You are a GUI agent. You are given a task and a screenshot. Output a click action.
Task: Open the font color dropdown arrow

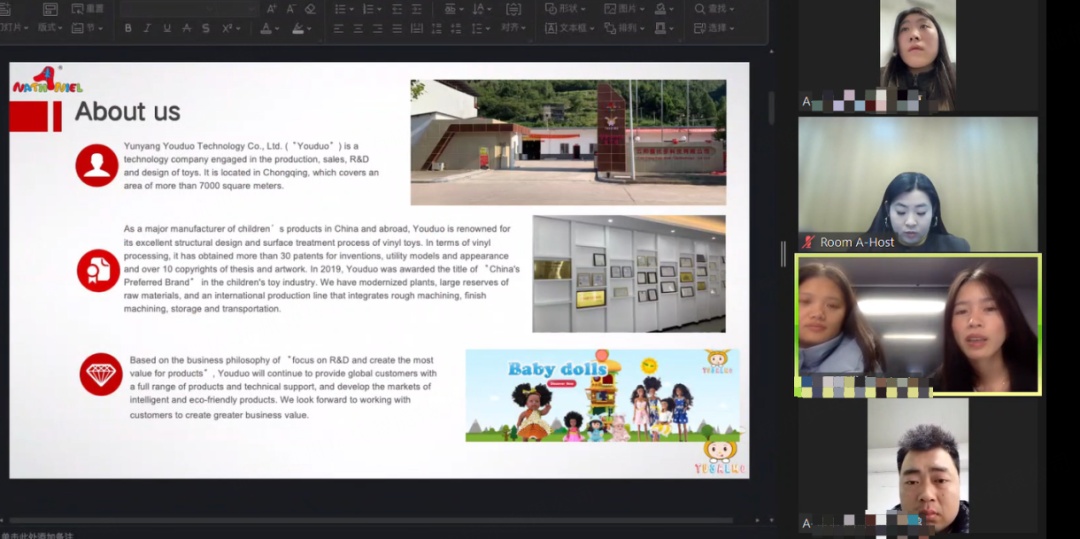click(x=277, y=29)
